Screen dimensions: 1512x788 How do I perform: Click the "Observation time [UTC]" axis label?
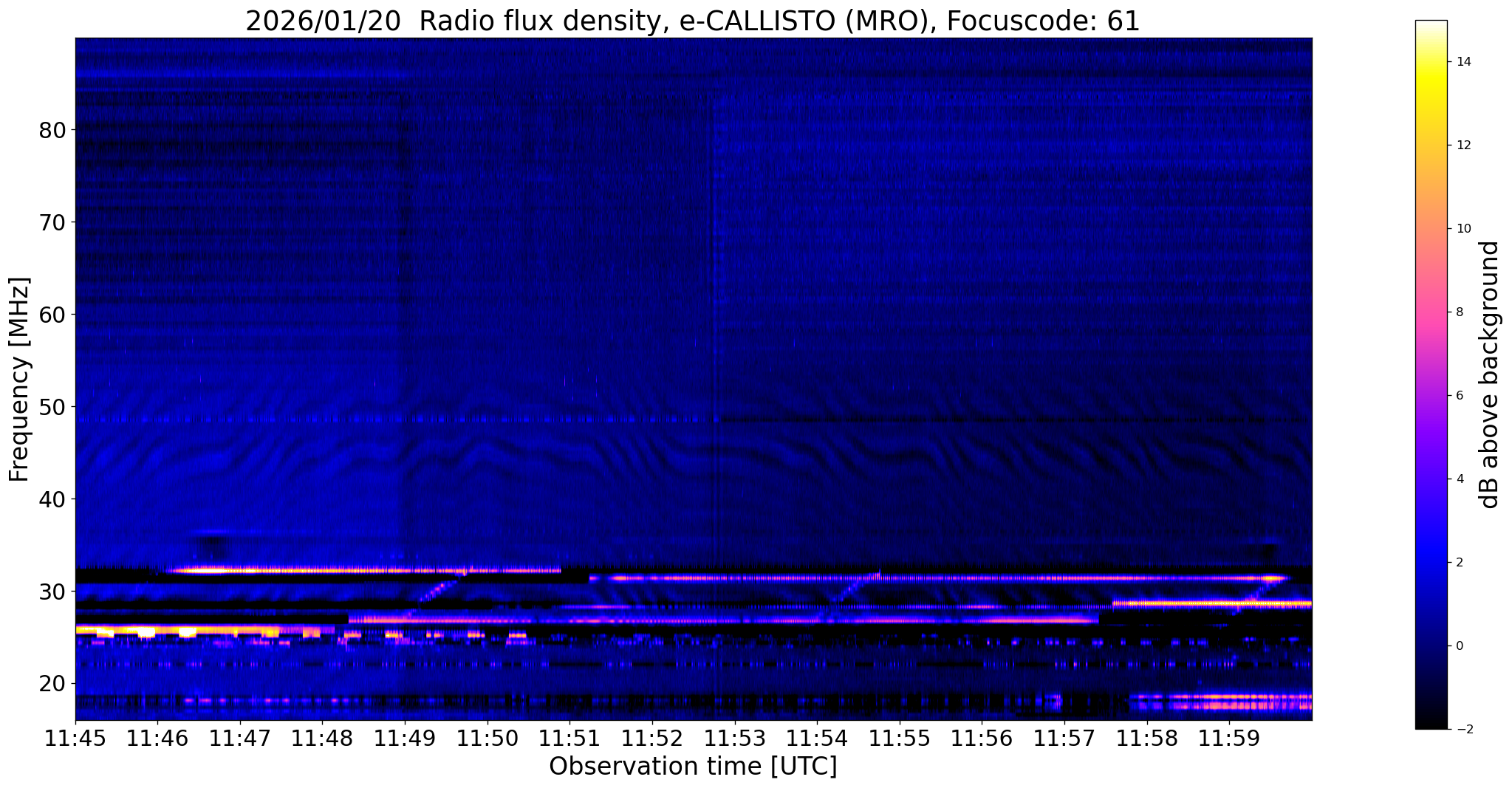(693, 767)
